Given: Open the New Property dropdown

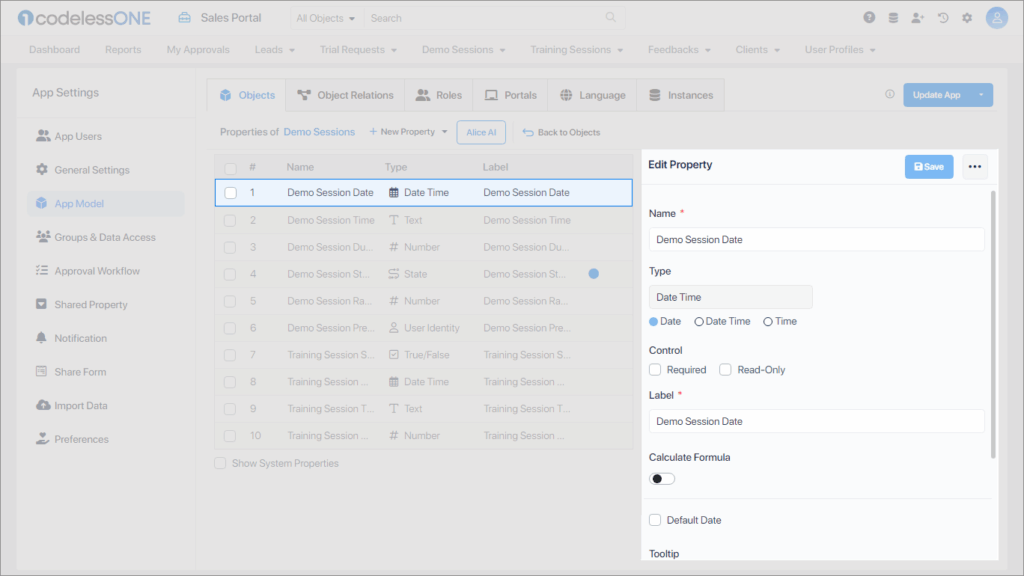Looking at the screenshot, I should [x=408, y=132].
